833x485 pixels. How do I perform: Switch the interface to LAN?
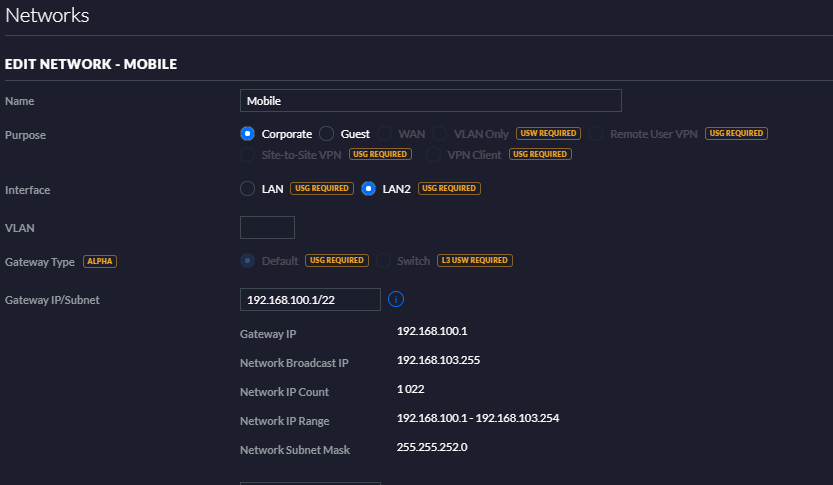pos(248,188)
